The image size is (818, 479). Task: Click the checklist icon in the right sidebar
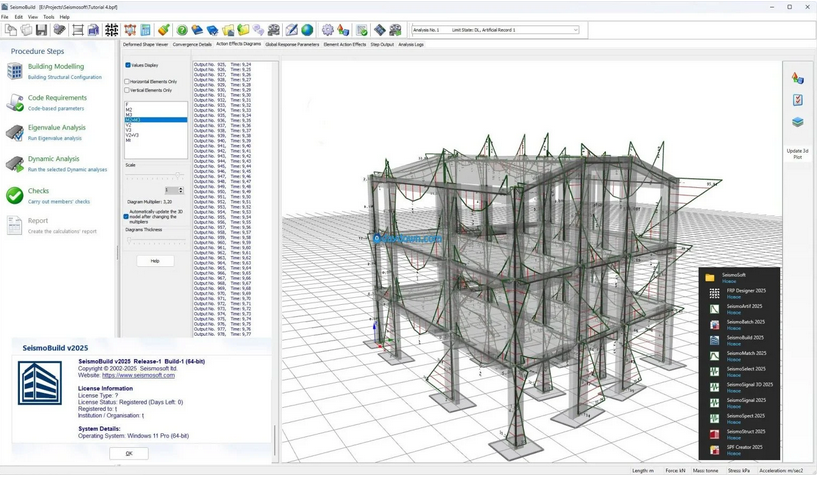tap(797, 100)
